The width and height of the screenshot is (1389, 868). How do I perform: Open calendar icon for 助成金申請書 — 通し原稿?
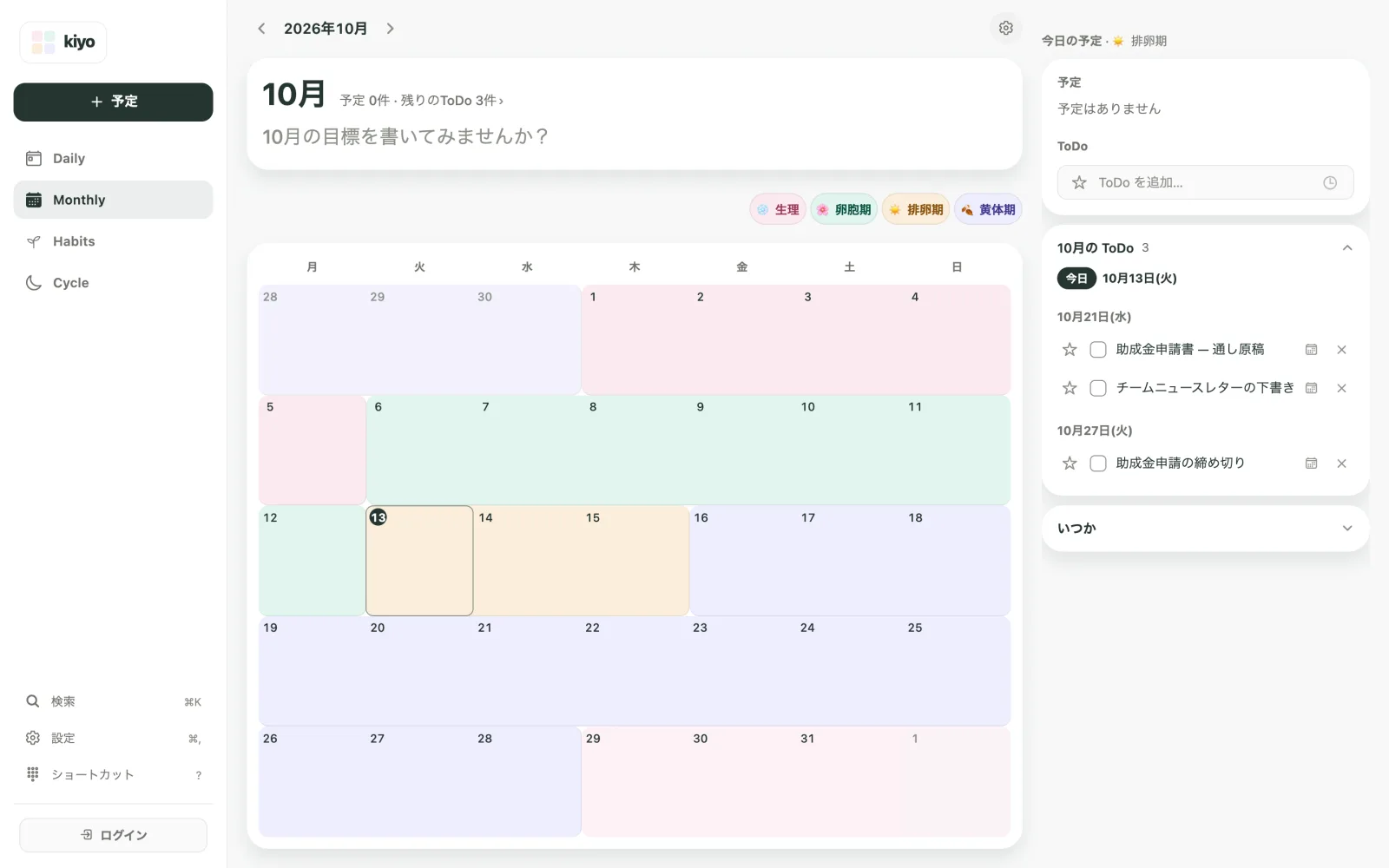pyautogui.click(x=1311, y=350)
